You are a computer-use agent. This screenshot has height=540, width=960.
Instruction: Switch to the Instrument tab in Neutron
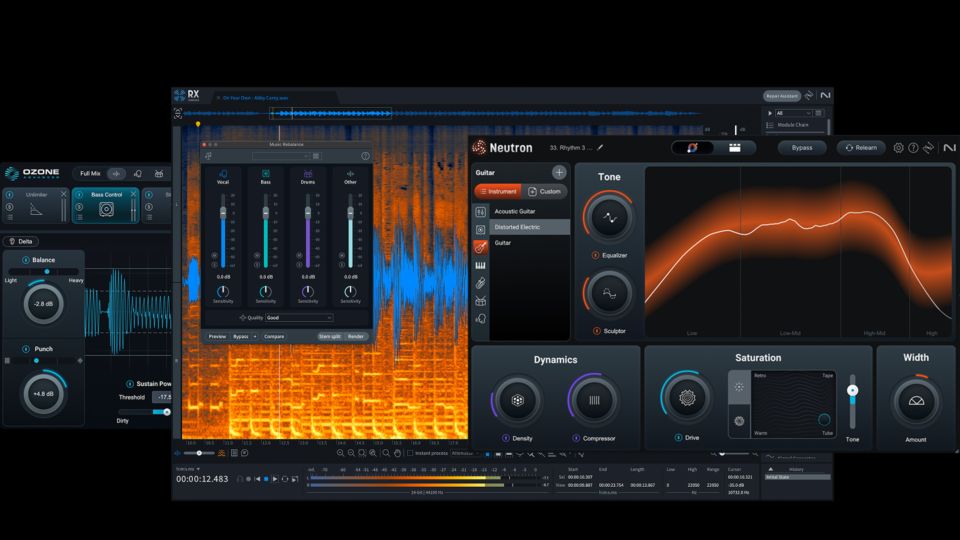point(498,192)
